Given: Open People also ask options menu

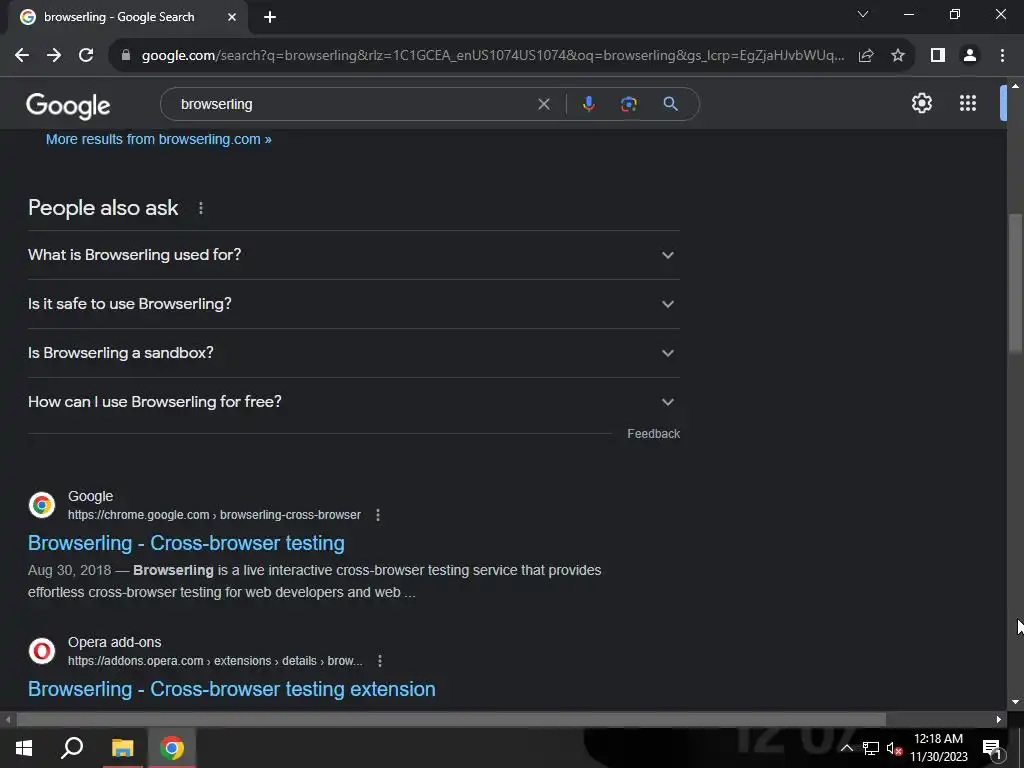Looking at the screenshot, I should 200,208.
